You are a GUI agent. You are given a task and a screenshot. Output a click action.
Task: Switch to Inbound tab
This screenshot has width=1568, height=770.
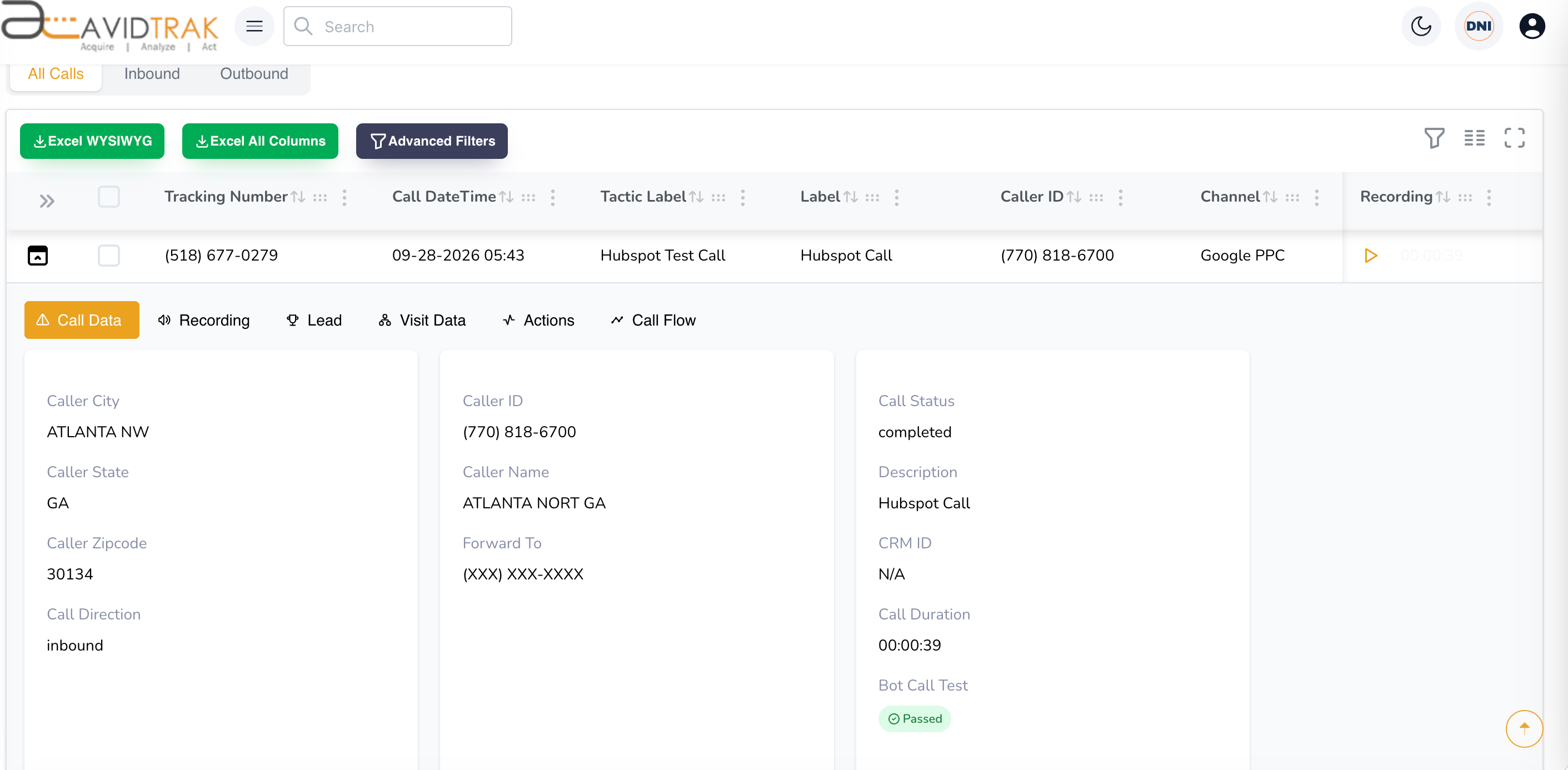pos(152,74)
